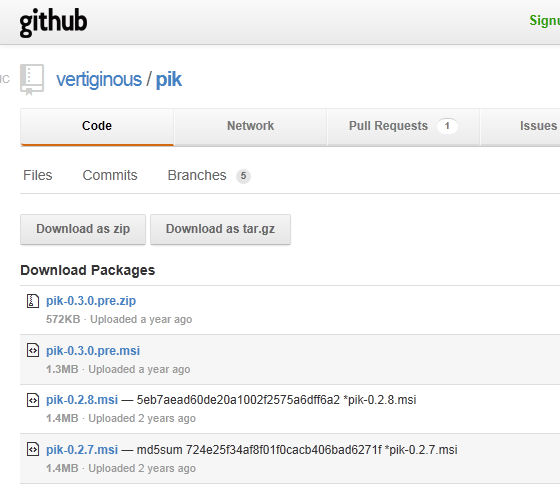Screen dimensions: 560x495
Task: Switch to the Code tab
Action: [x=97, y=127]
